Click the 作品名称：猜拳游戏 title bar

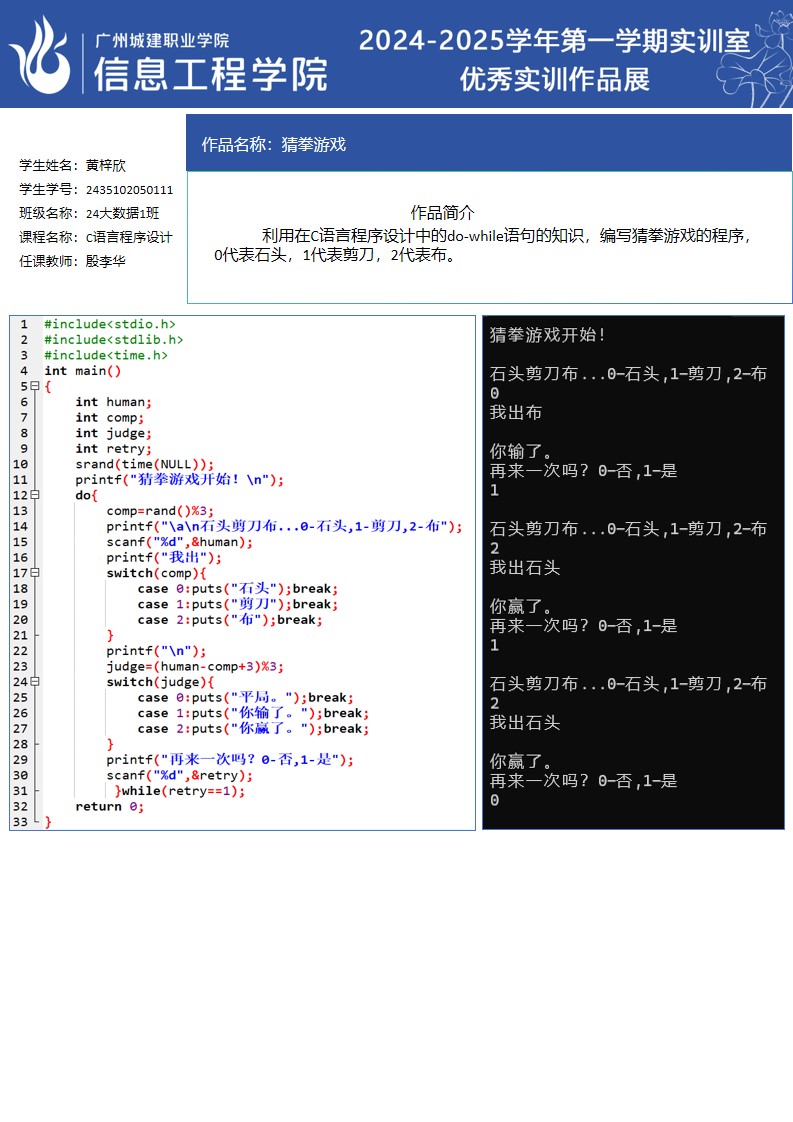[274, 144]
